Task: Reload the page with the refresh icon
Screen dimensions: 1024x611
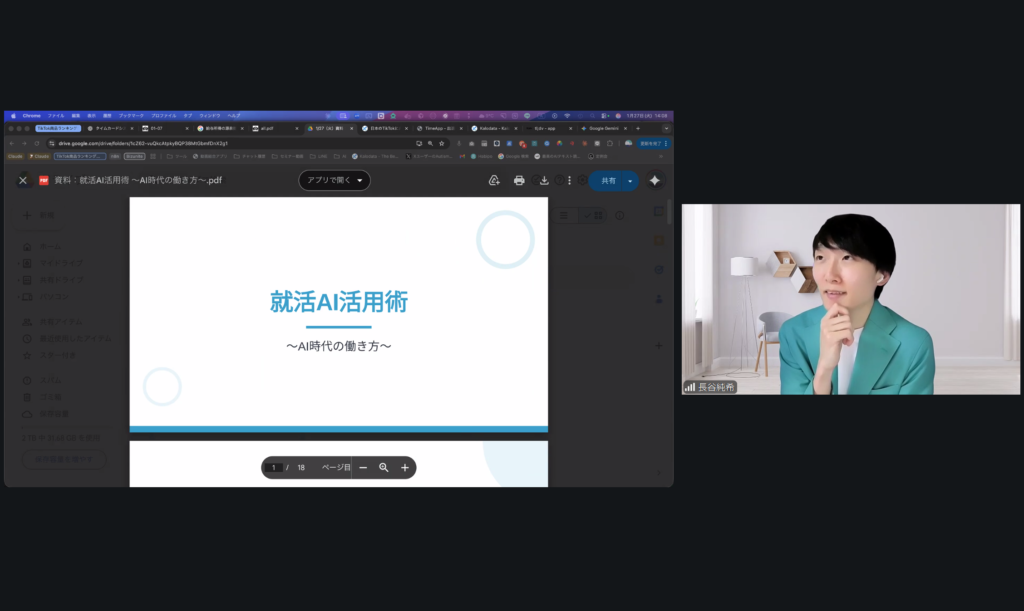Action: (x=37, y=143)
